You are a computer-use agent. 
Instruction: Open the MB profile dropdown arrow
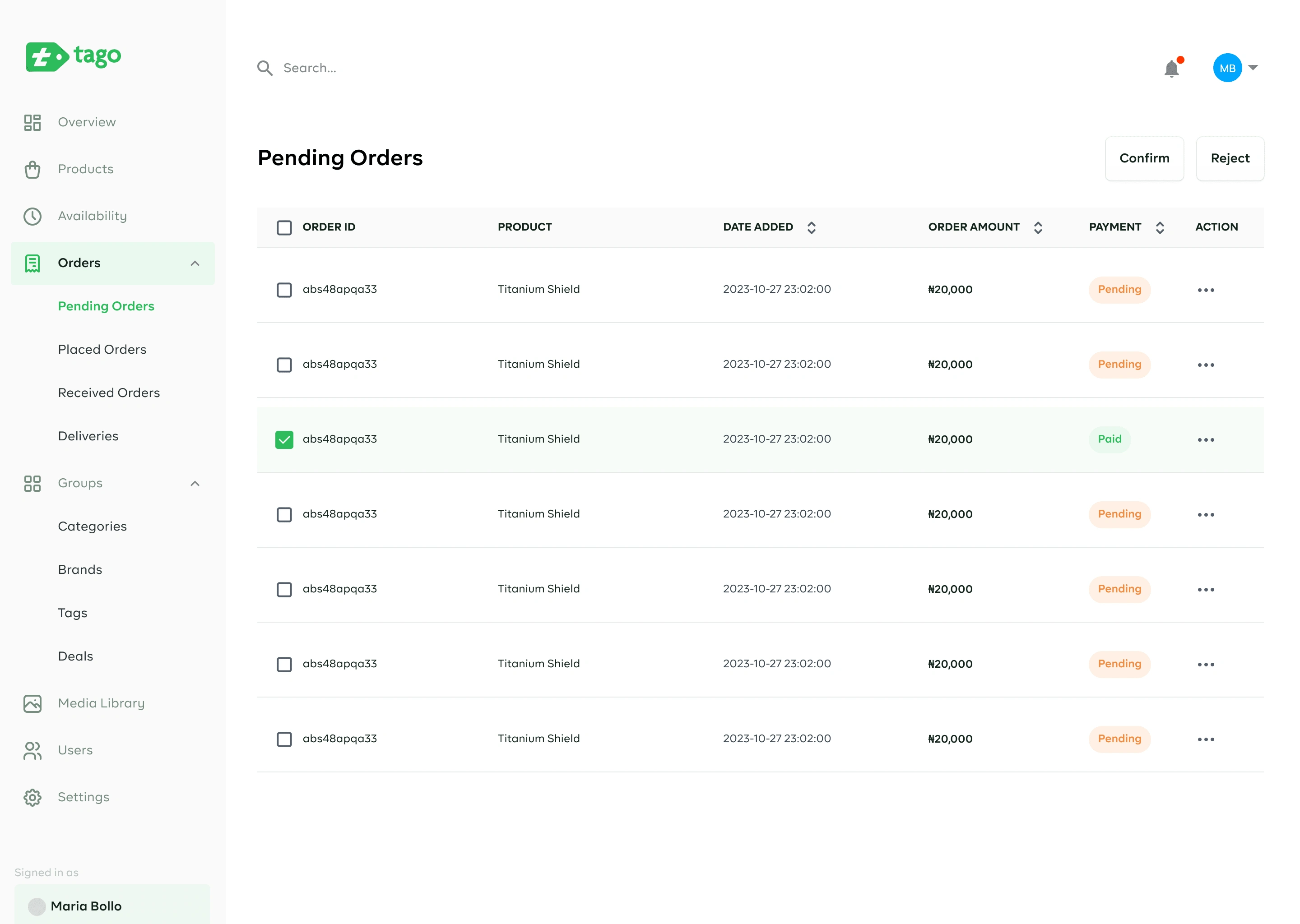point(1253,68)
